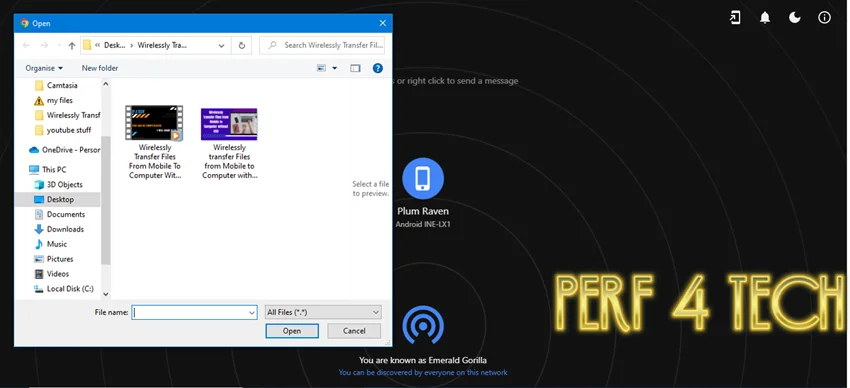
Task: Select OneDrive - Personal in the sidebar
Action: click(64, 150)
